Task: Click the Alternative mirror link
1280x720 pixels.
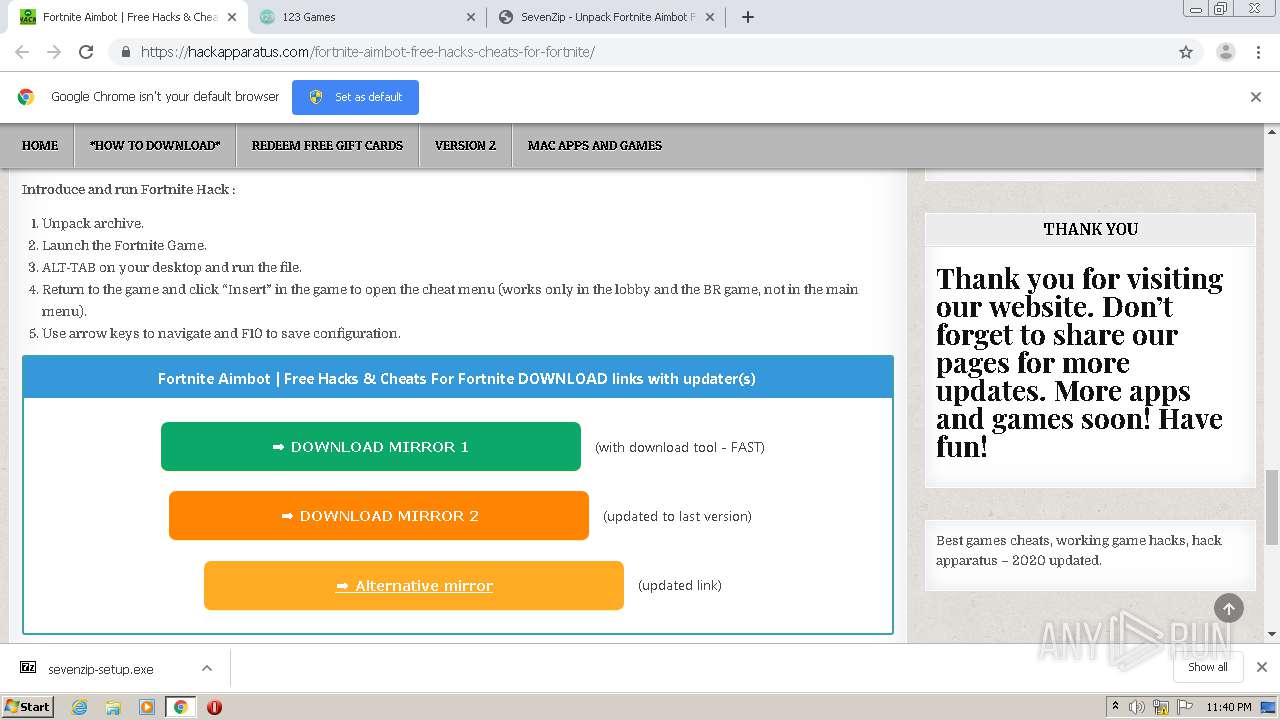Action: (414, 586)
